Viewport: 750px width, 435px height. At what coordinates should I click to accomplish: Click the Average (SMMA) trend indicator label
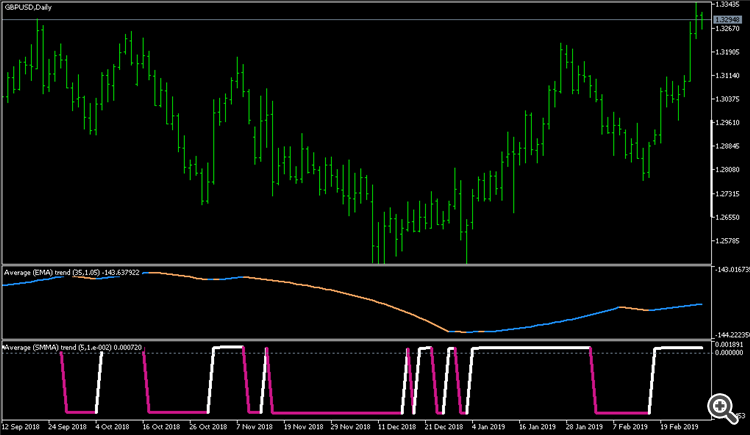coord(73,347)
